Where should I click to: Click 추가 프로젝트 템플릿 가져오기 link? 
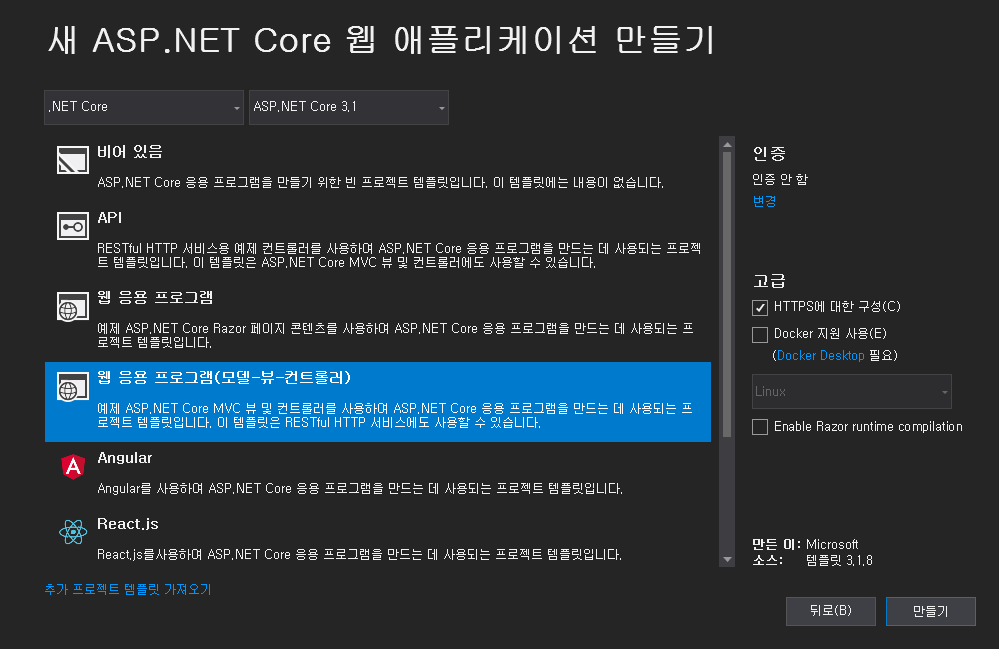pyautogui.click(x=127, y=589)
